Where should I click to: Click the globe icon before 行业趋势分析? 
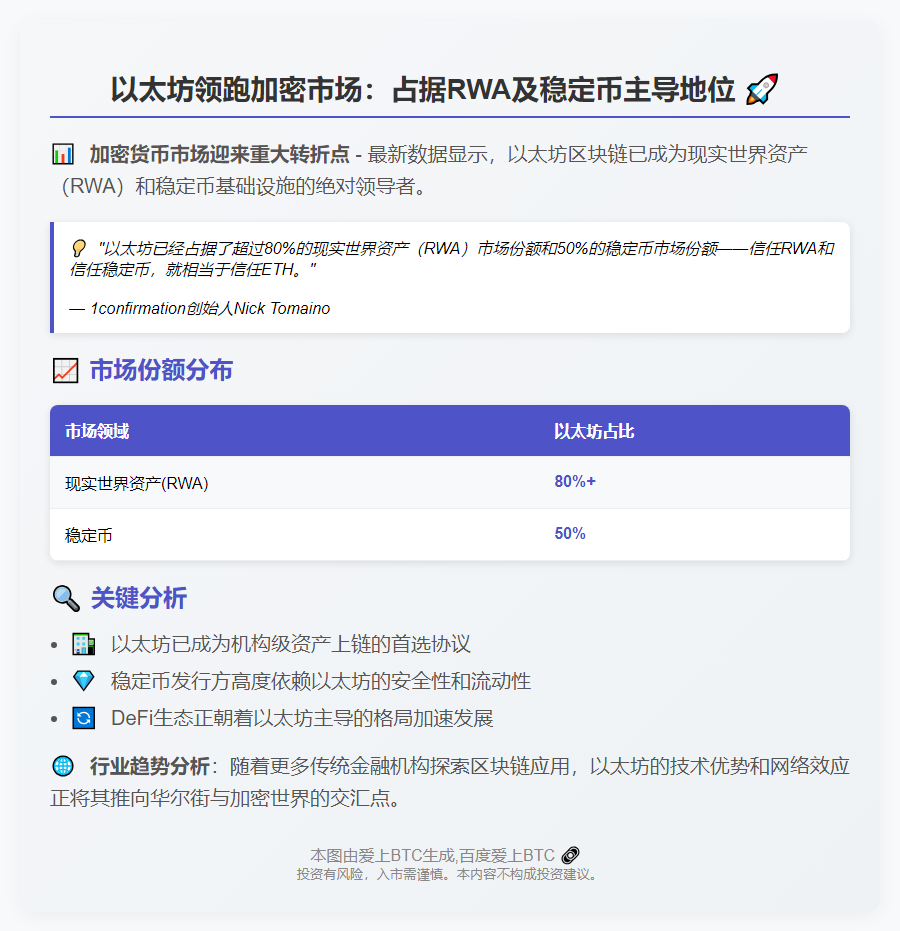64,765
